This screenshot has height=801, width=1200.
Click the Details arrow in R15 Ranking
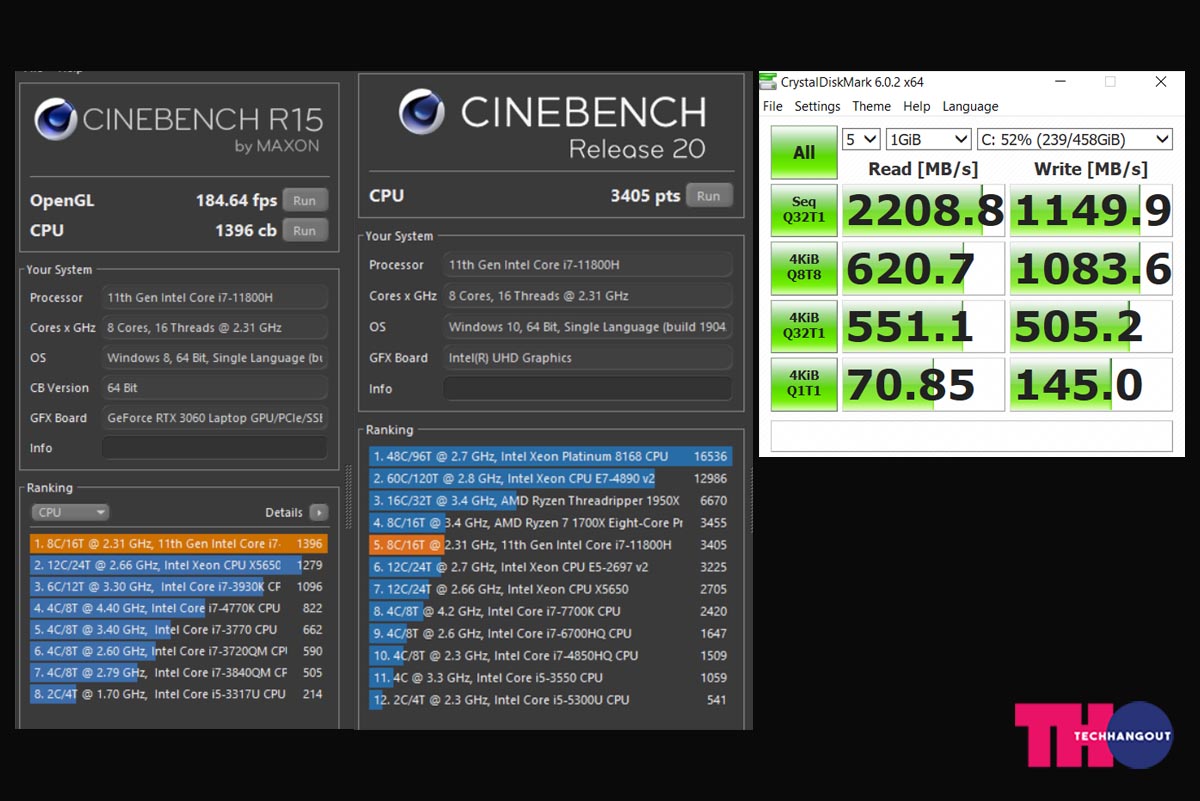point(318,512)
